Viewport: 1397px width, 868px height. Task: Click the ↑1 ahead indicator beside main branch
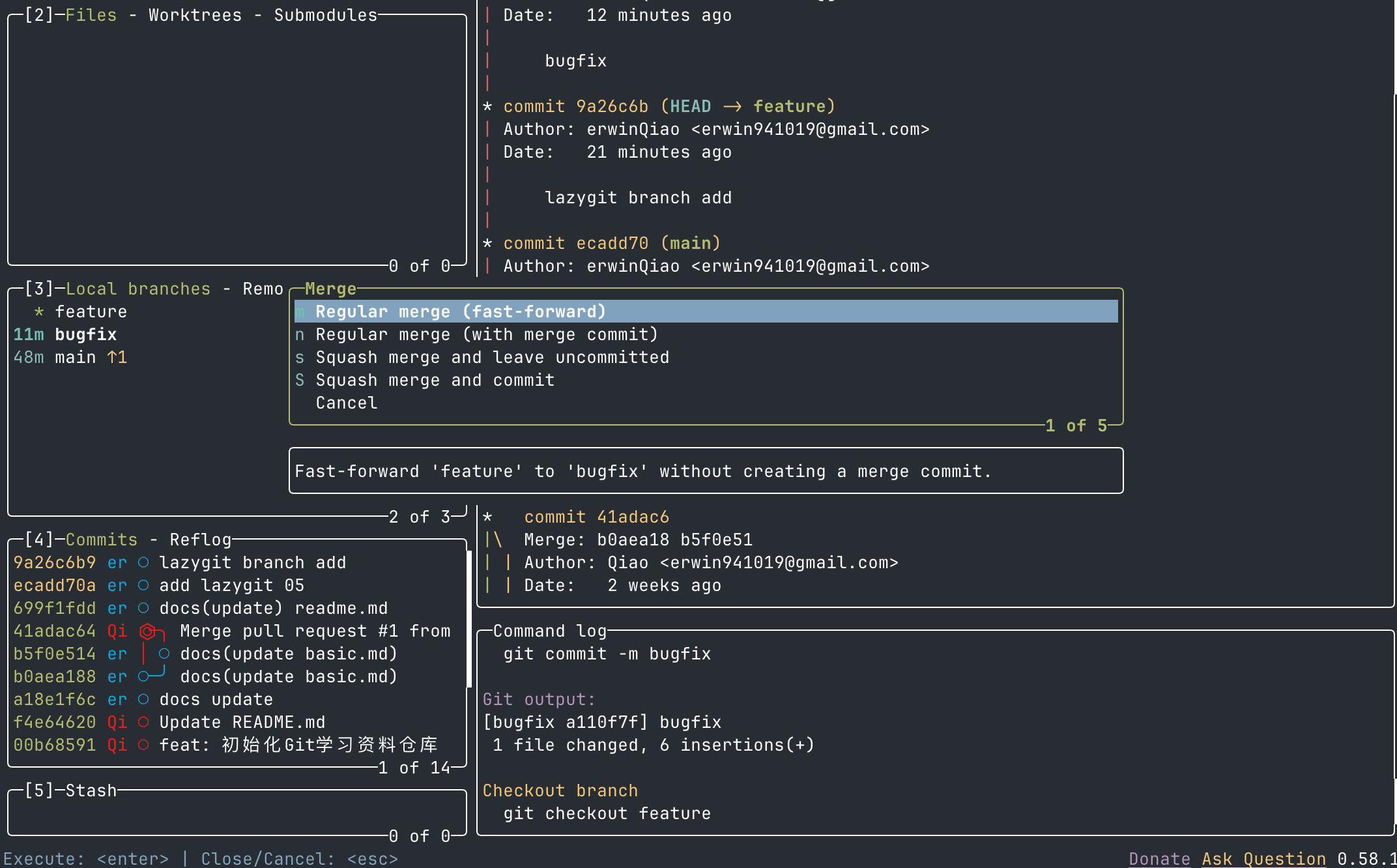(117, 357)
